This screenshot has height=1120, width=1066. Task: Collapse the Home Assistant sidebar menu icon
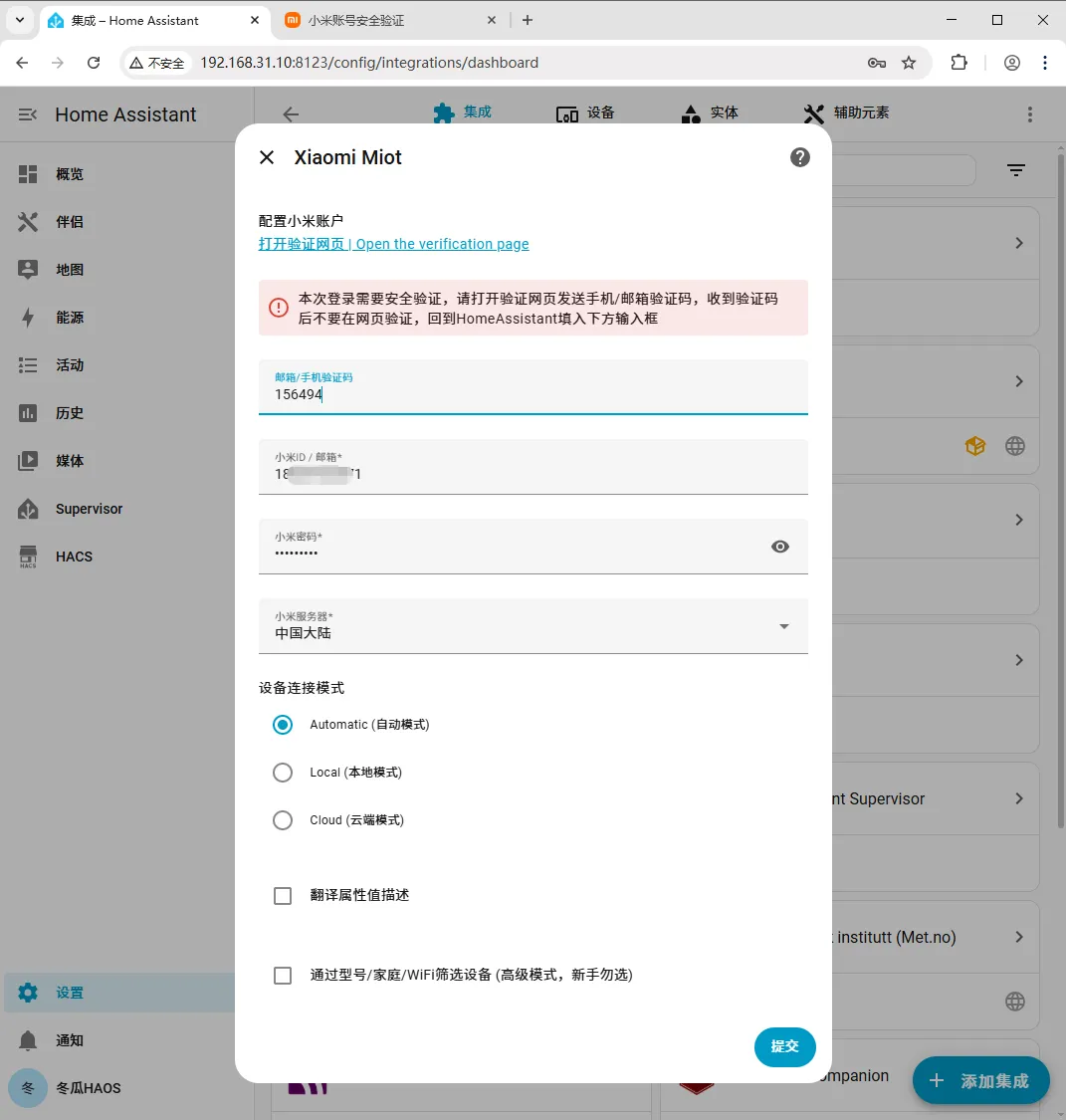(27, 114)
